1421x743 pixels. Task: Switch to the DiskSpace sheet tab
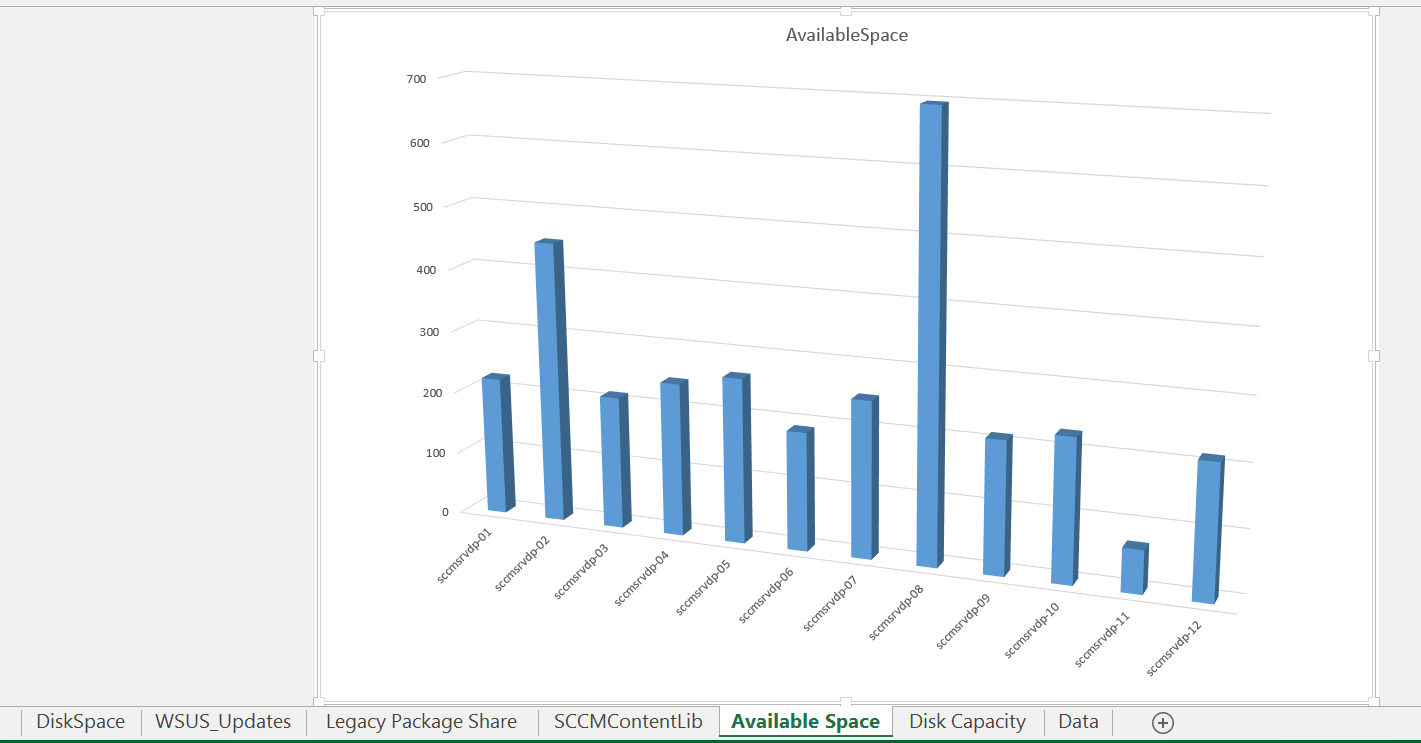[81, 722]
